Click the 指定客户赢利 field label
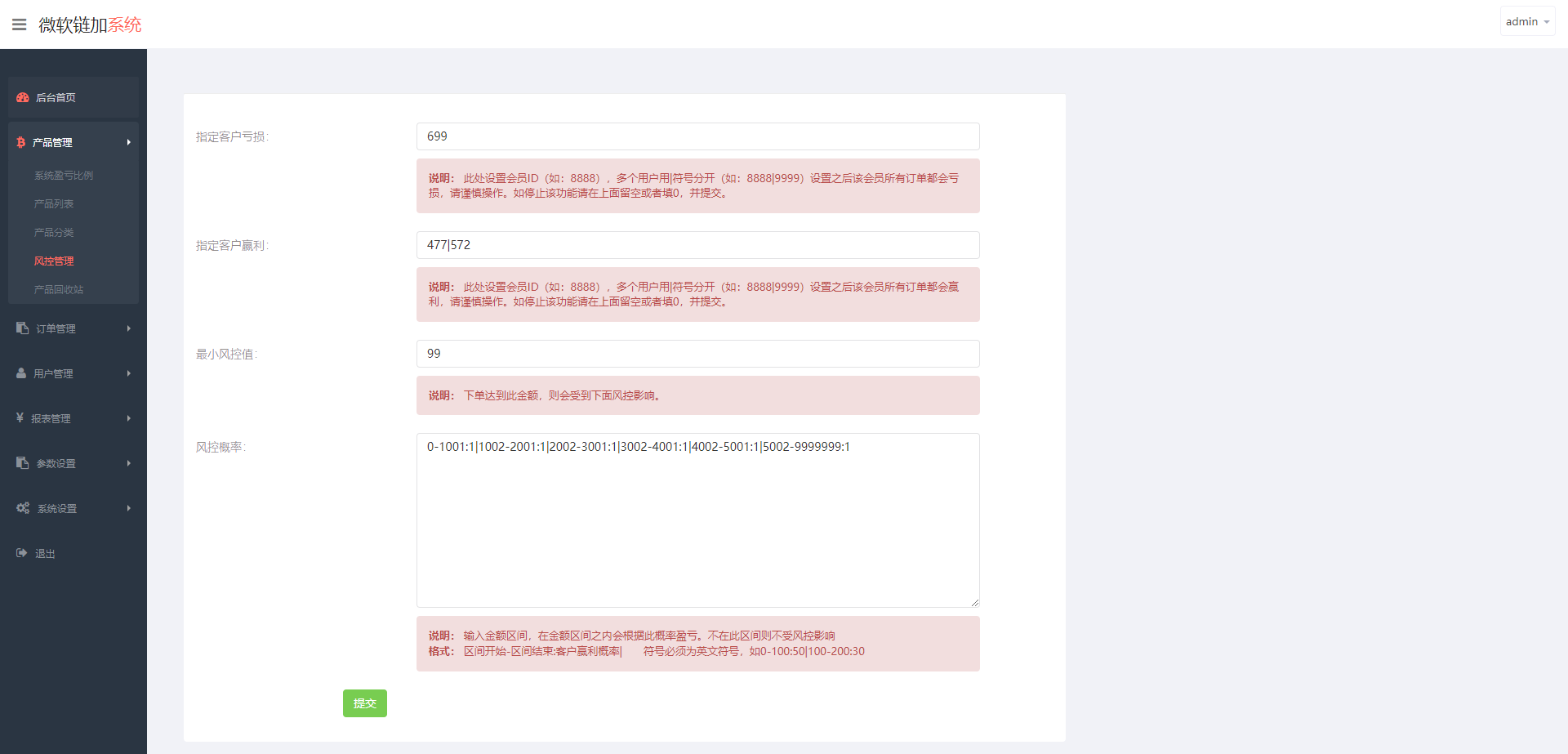 tap(232, 246)
